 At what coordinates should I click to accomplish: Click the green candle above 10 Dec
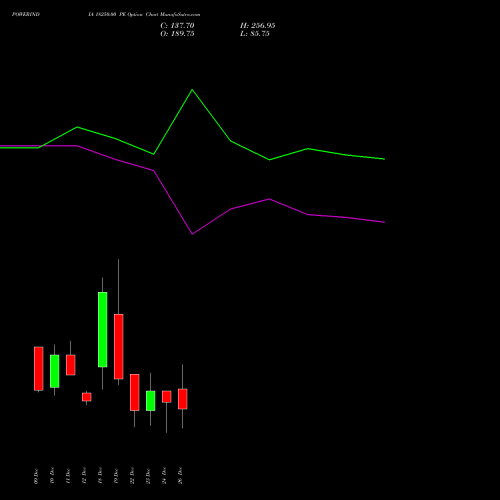(x=55, y=371)
